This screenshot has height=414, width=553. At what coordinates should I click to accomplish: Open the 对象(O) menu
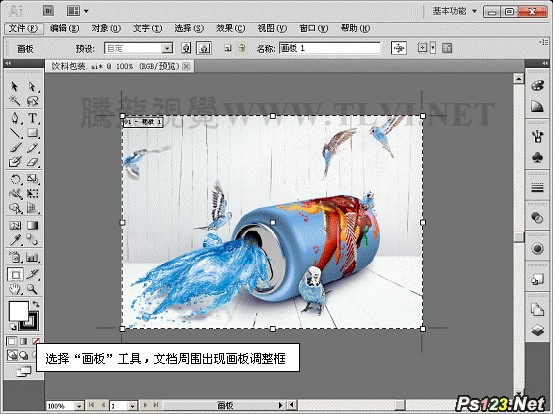tap(106, 29)
